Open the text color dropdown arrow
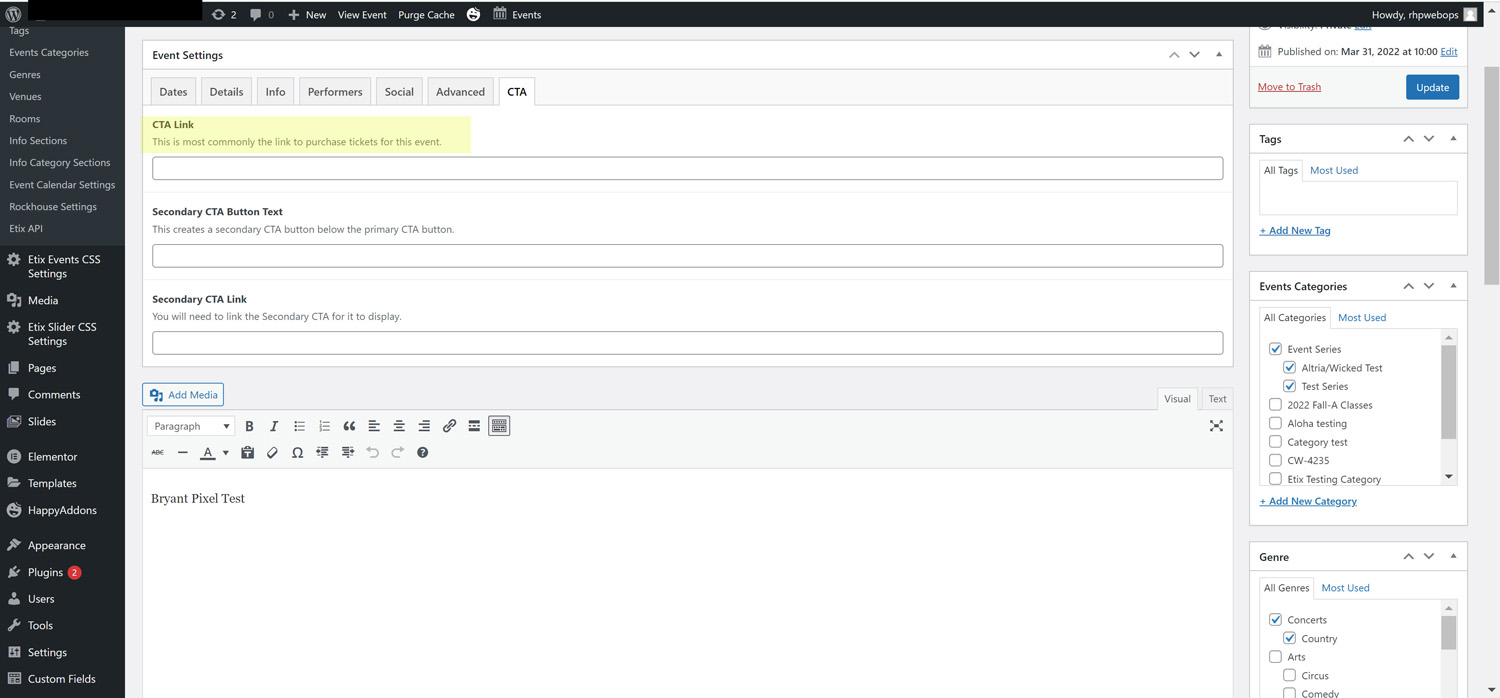Screen dimensions: 1500x698 pyautogui.click(x=225, y=453)
